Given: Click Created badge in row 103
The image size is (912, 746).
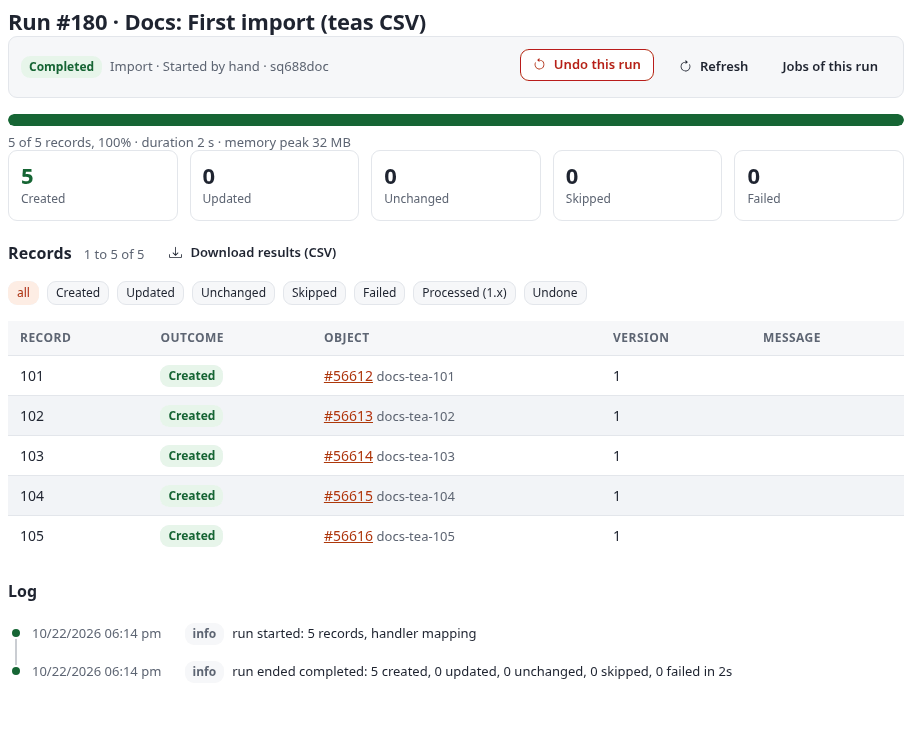Looking at the screenshot, I should 191,456.
